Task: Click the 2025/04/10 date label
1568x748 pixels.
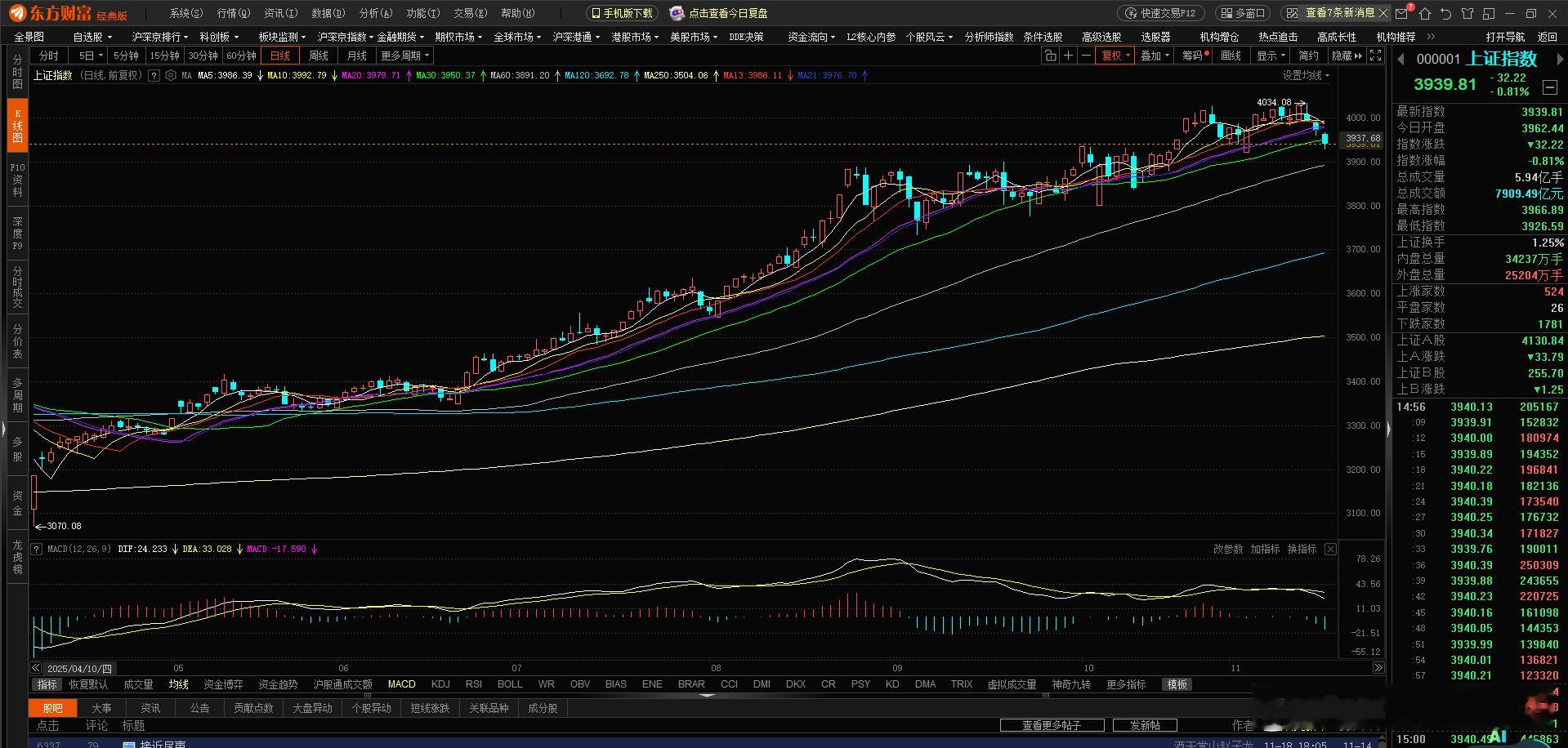Action: click(x=79, y=668)
